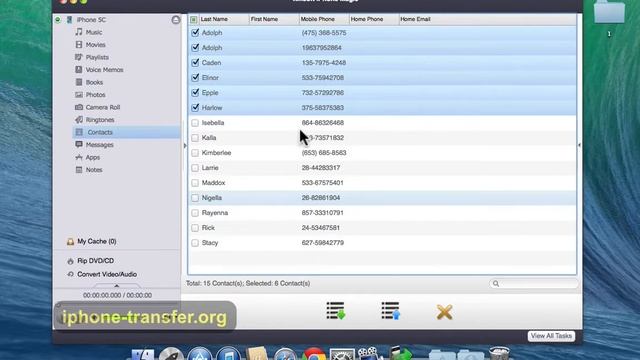This screenshot has width=640, height=360.
Task: Select iPhone 5C in device tree
Action: 91,20
